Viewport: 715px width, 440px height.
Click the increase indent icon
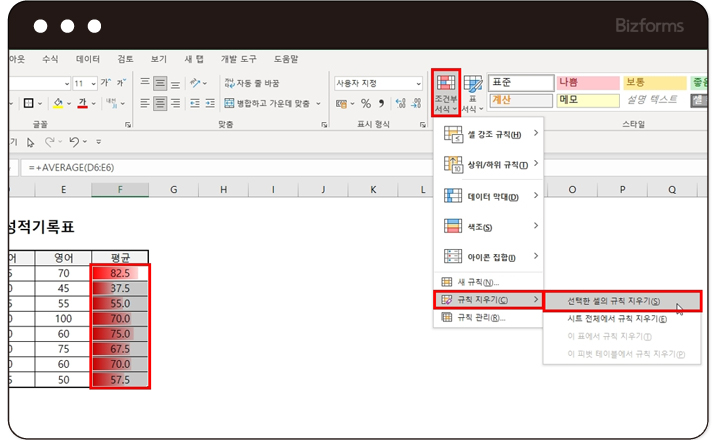click(210, 104)
